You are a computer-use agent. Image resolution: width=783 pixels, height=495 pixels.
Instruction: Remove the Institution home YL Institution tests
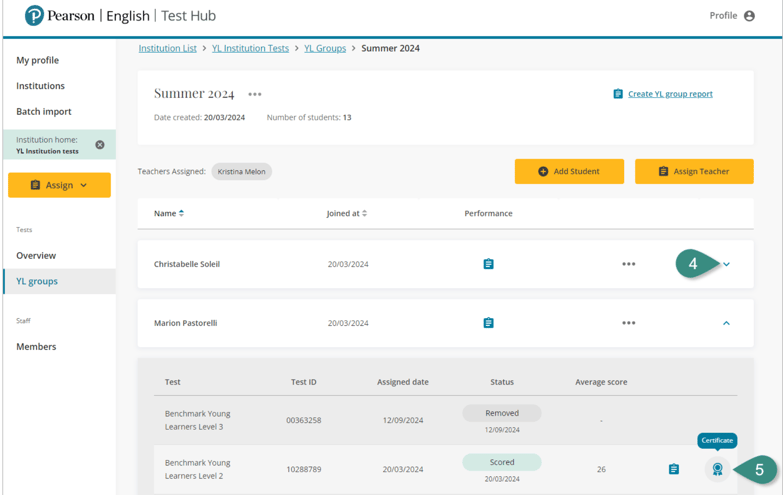click(x=100, y=145)
